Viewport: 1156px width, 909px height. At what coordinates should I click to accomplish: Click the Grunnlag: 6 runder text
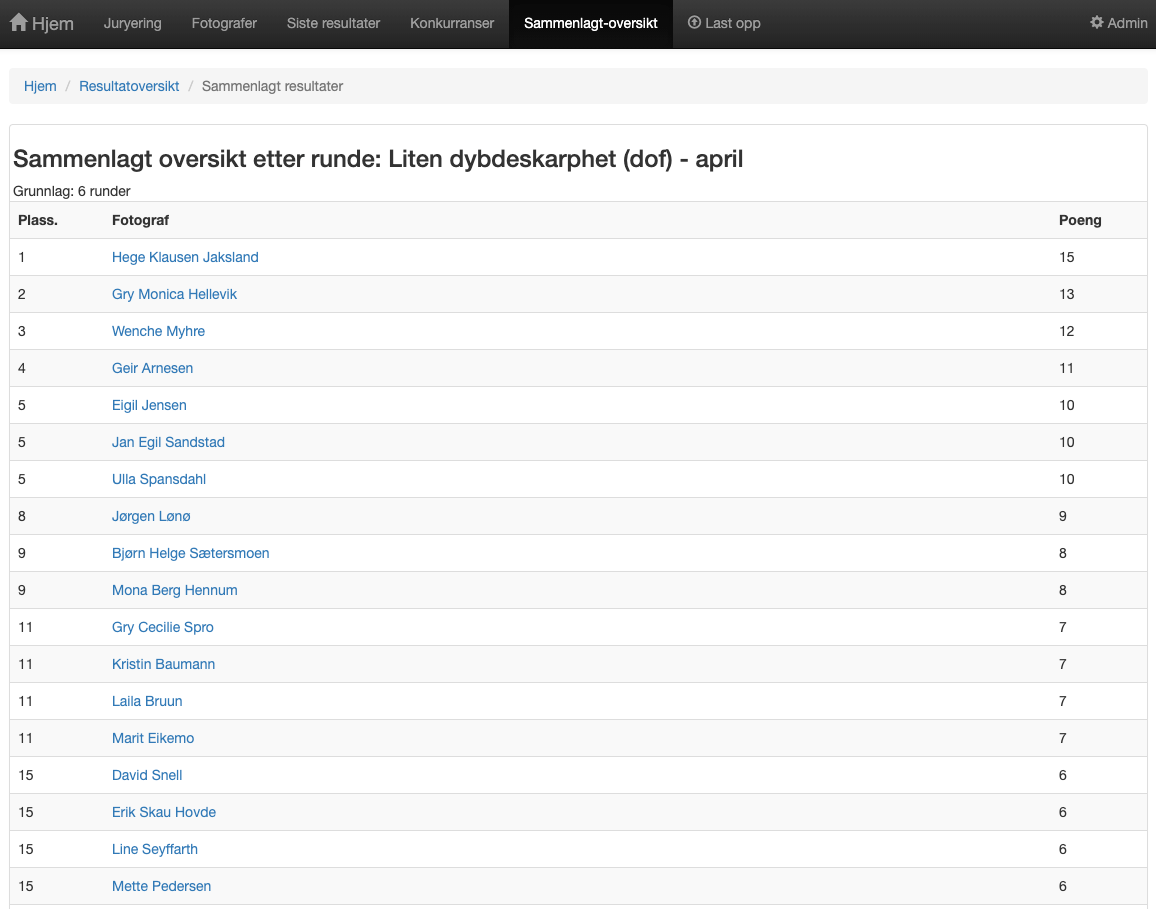72,191
